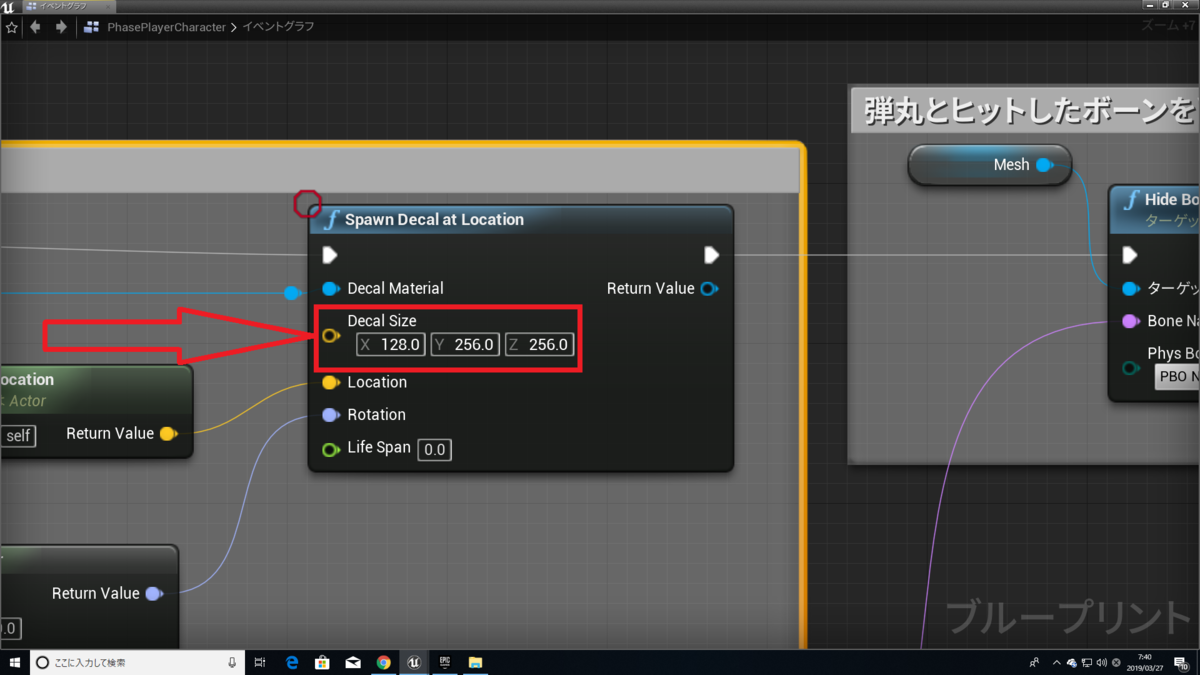
Task: Click the microphone icon in taskbar search
Action: click(232, 662)
